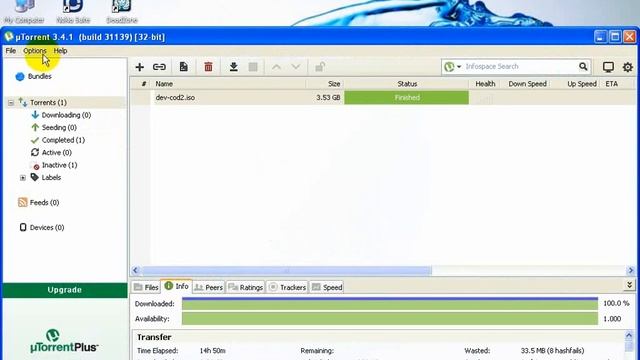Open the third desktop shortcut icon
This screenshot has height=360, width=640.
pos(122,12)
